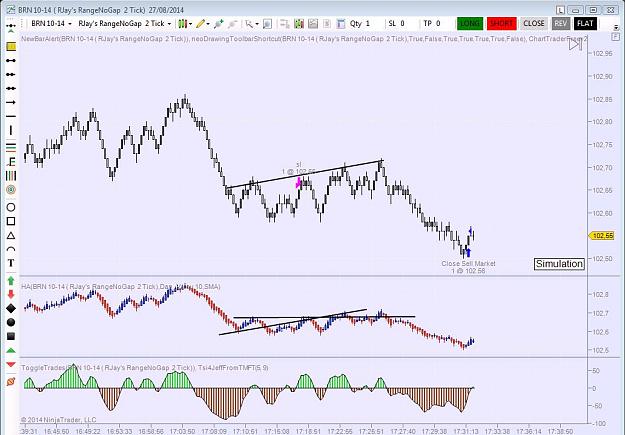Click the 17:25:51 time axis label
Viewport: 625px width, 435px height.
tap(372, 431)
